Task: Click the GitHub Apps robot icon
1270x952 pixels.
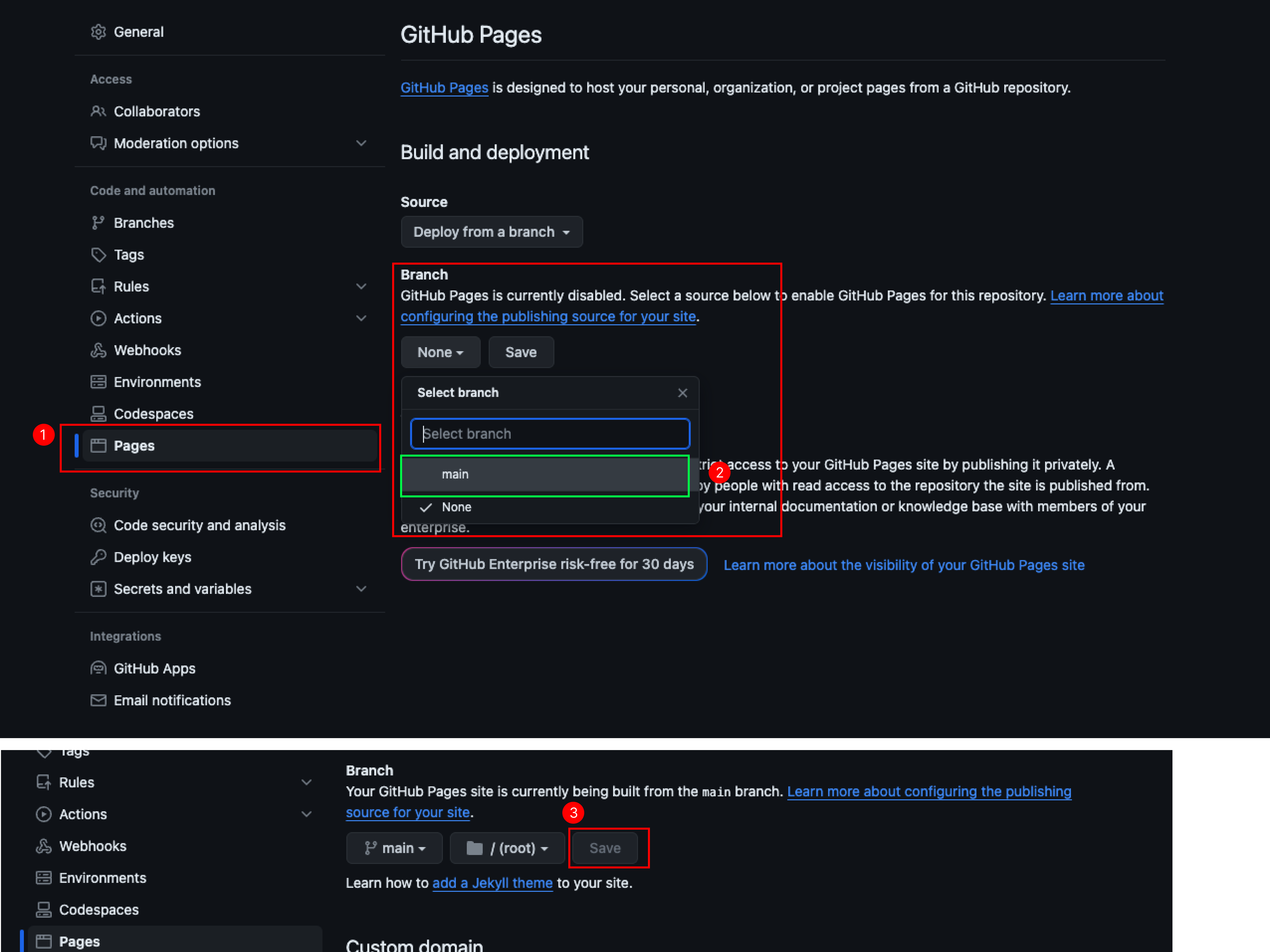Action: pos(98,668)
